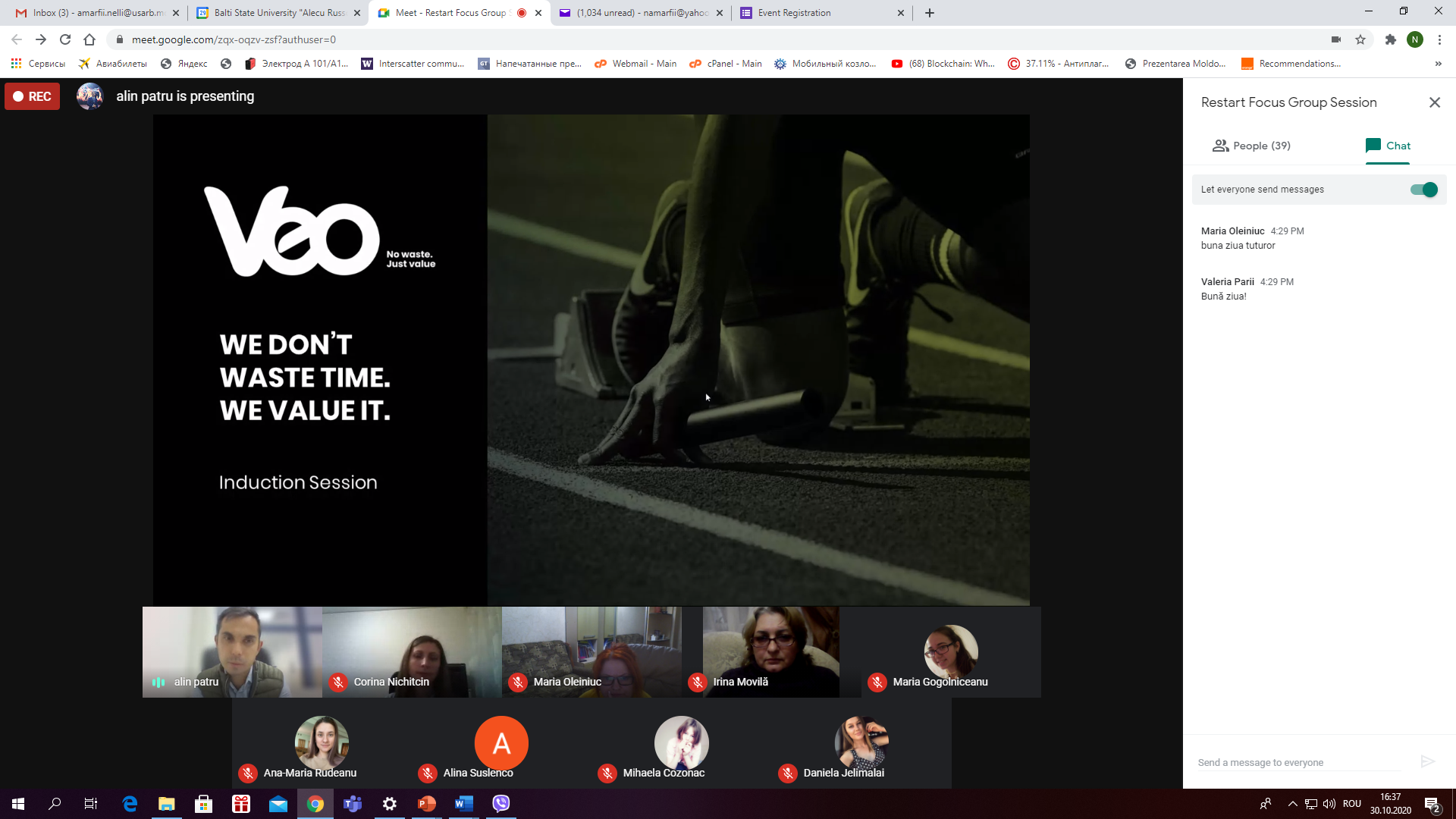
Task: Expand hidden bookmarks chevron
Action: [1438, 64]
